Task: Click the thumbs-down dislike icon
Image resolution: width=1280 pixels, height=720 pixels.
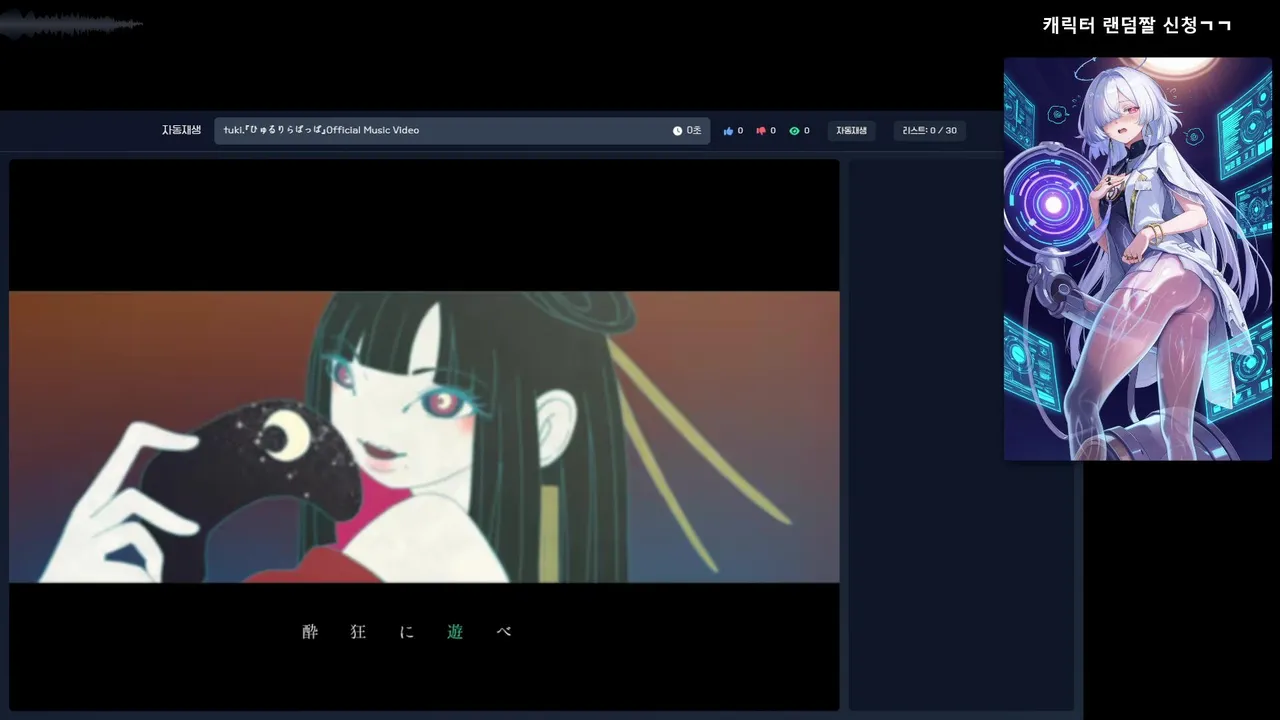Action: tap(761, 131)
